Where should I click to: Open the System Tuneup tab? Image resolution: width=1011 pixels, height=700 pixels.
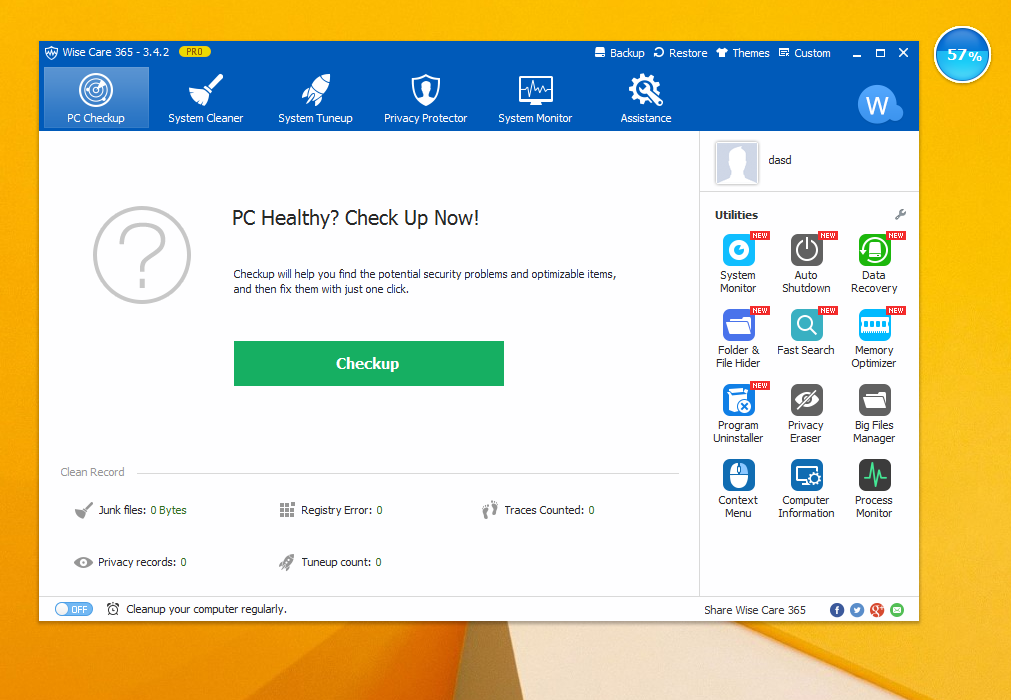click(x=315, y=98)
